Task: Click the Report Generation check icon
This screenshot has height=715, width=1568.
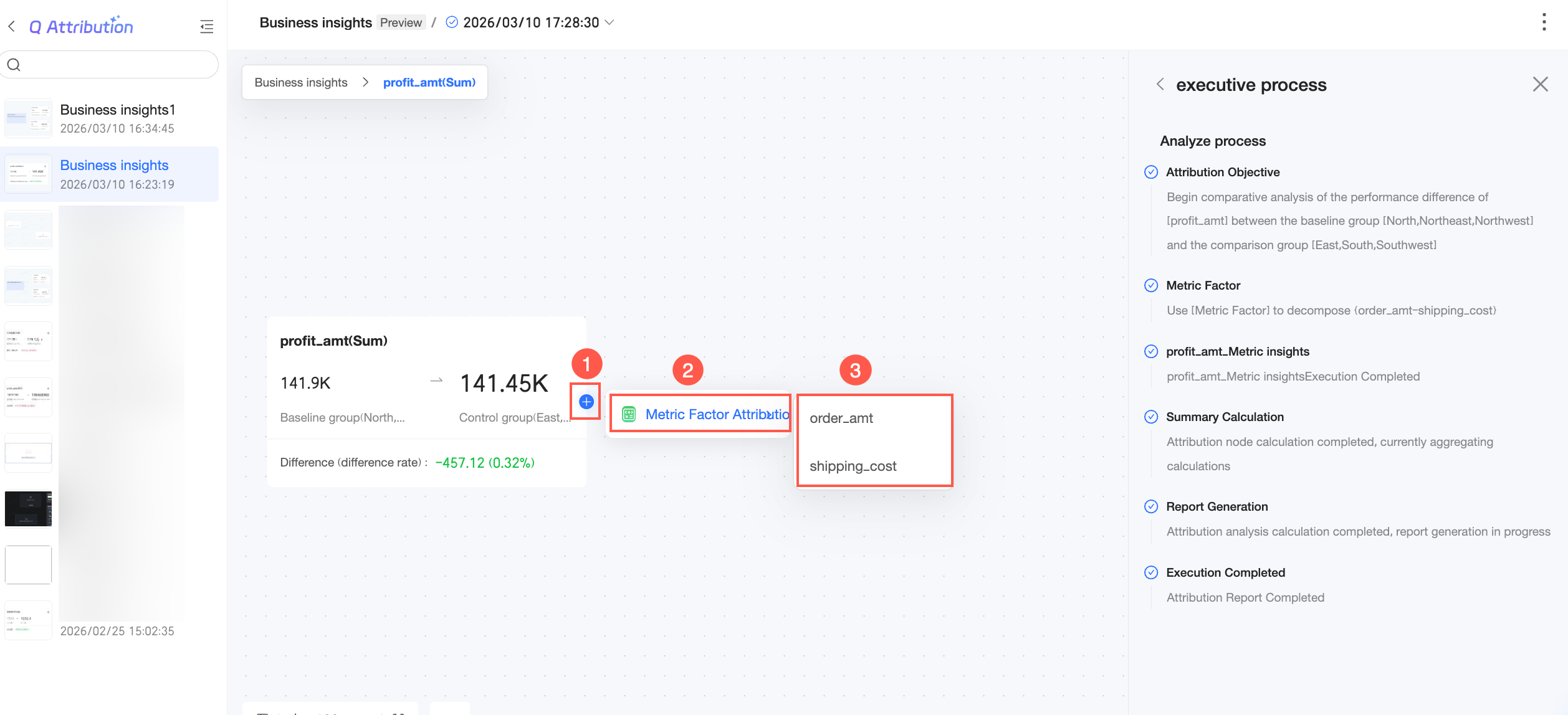Action: coord(1151,506)
